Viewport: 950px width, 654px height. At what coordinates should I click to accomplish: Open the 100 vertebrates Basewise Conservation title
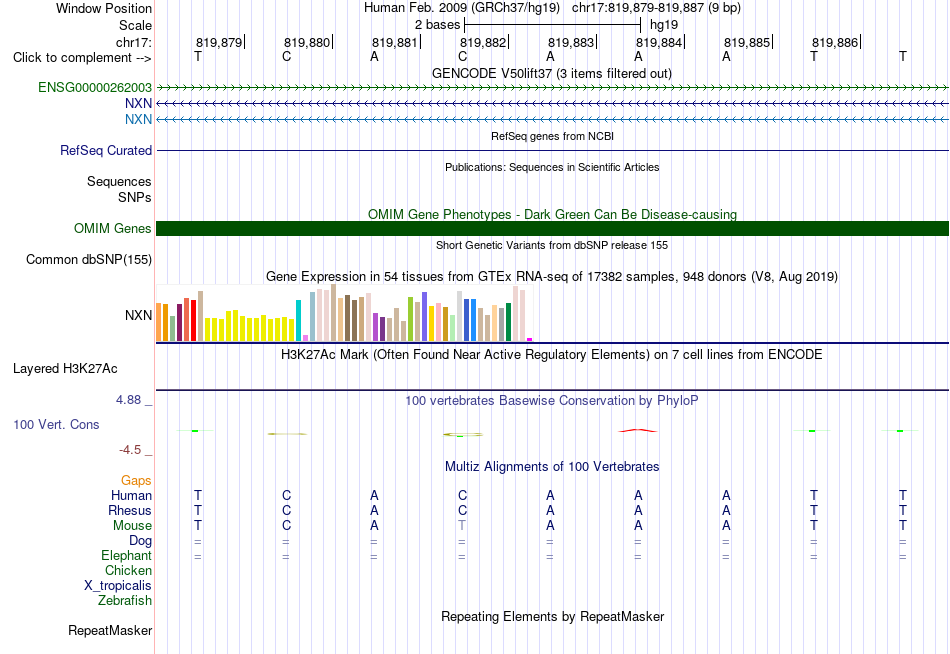pyautogui.click(x=552, y=401)
